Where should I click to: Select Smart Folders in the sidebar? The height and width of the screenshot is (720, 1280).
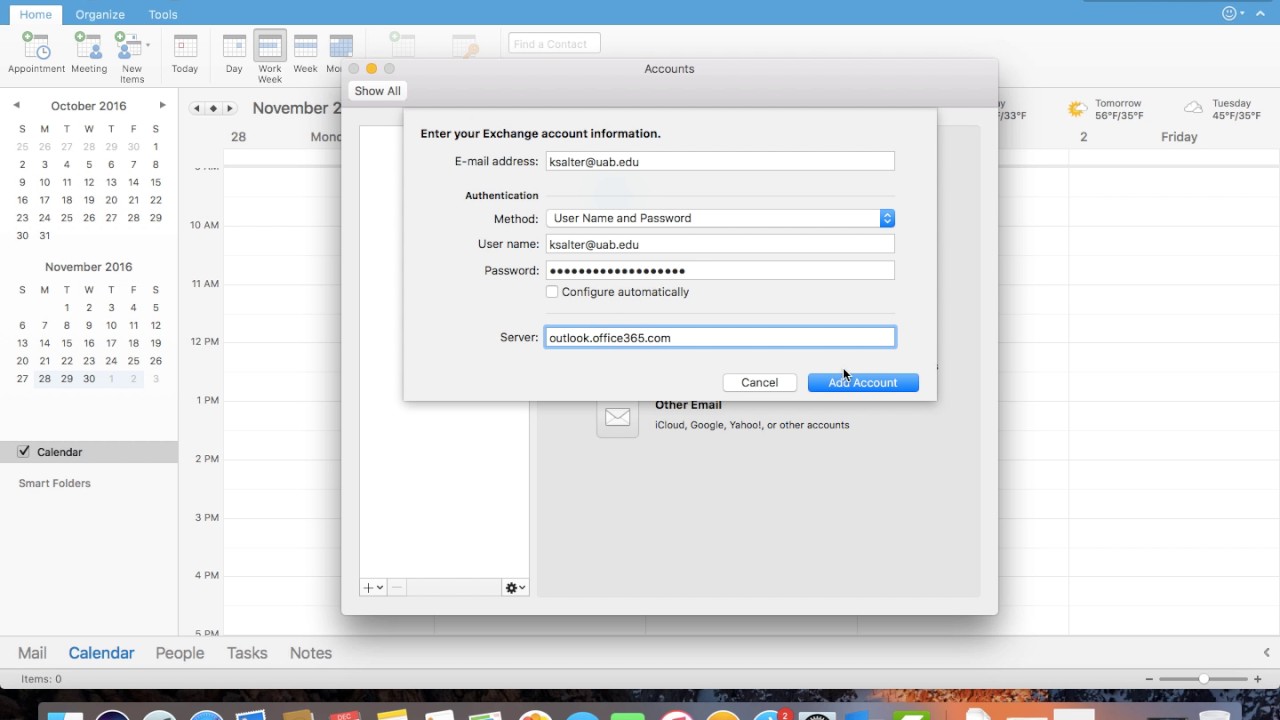pyautogui.click(x=55, y=483)
